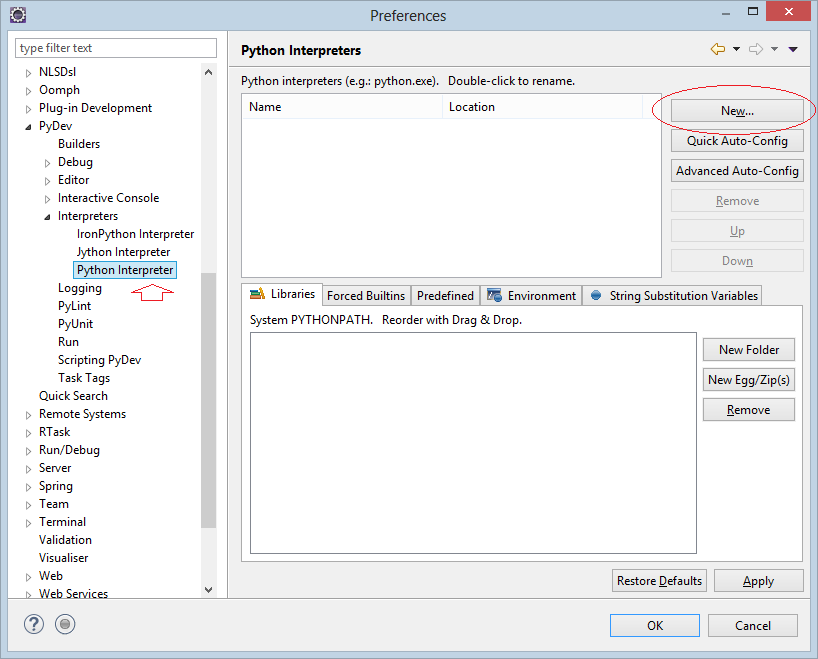This screenshot has height=659, width=818.
Task: Expand the Remote Systems node
Action: [28, 415]
